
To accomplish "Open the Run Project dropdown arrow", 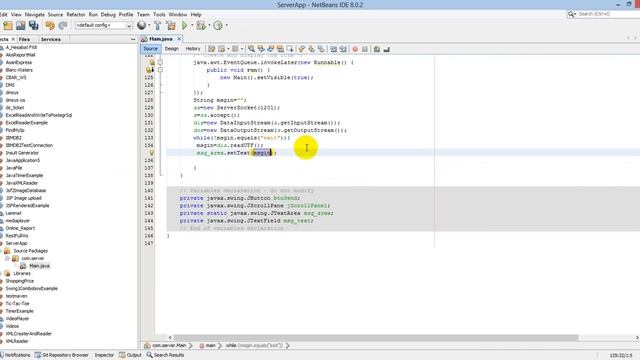I will click(192, 25).
